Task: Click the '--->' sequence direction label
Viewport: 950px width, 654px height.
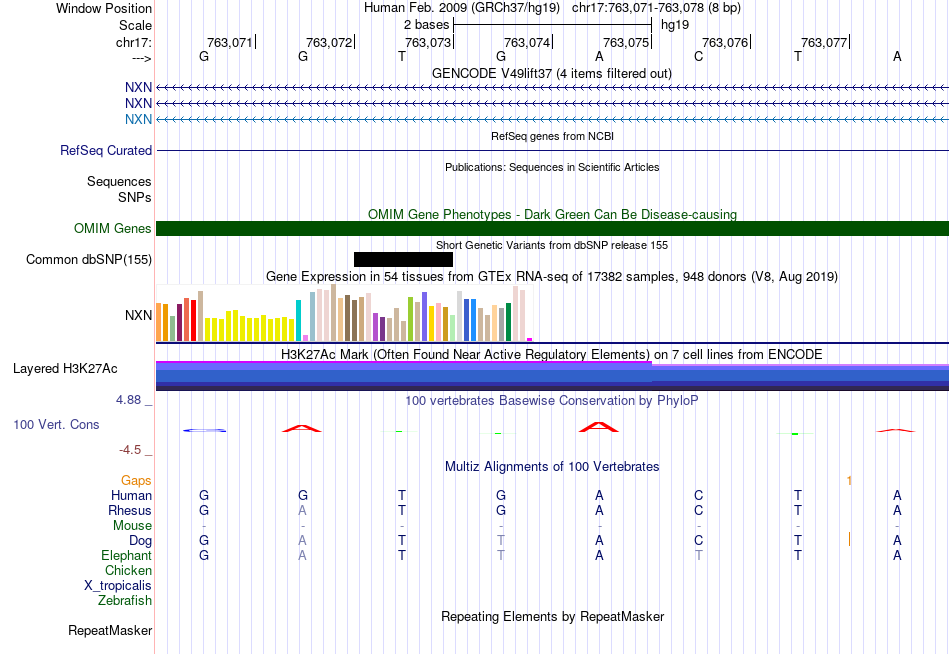Action: 141,58
